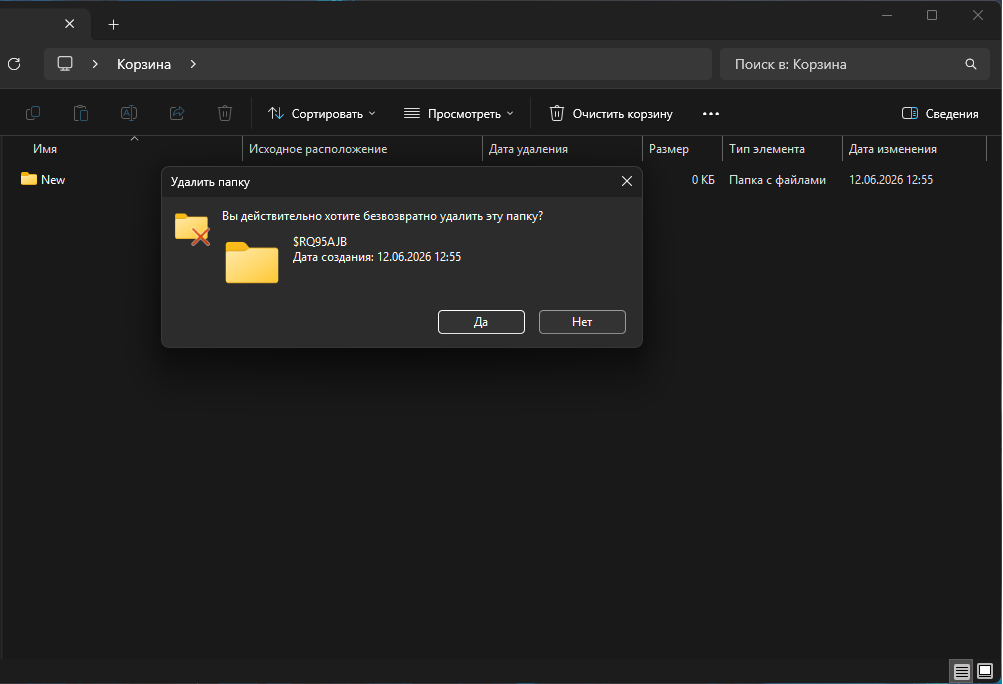Expand the chevron after Корзина in address bar

point(193,64)
